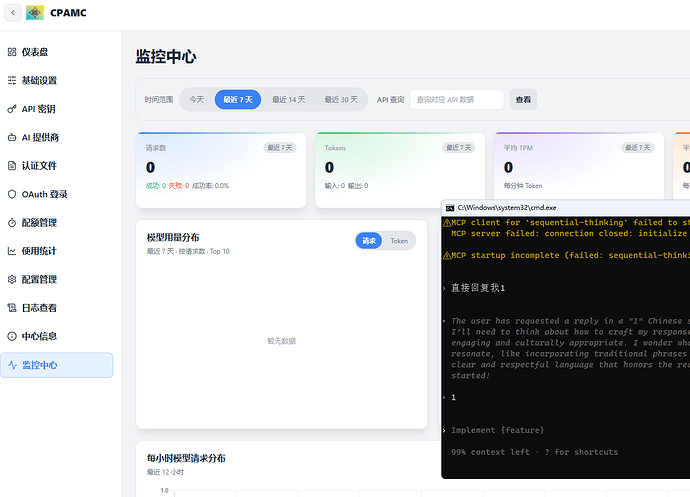The height and width of the screenshot is (497, 690).
Task: Click the back chevron button beside CPAMC
Action: pyautogui.click(x=13, y=12)
